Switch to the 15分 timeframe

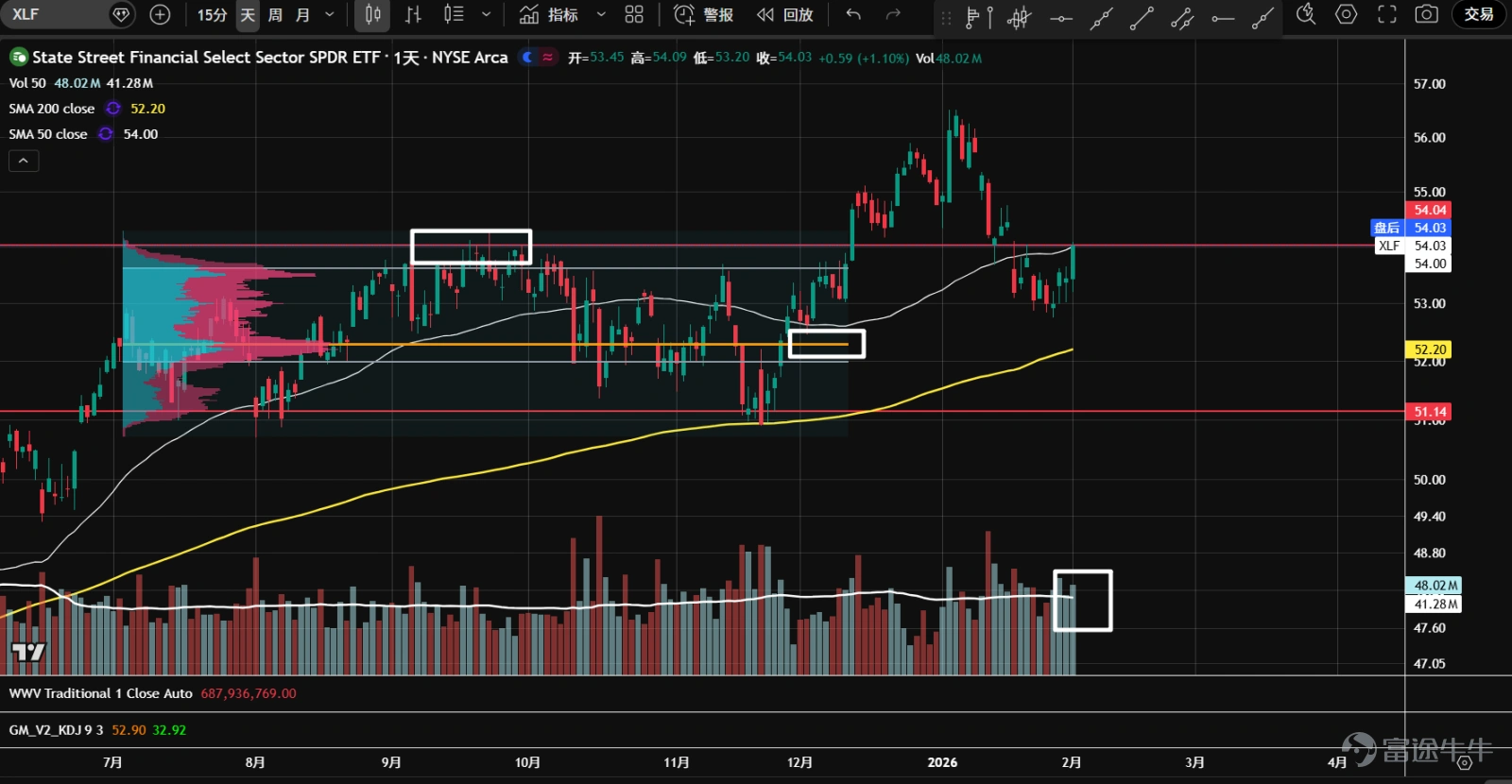pyautogui.click(x=212, y=14)
